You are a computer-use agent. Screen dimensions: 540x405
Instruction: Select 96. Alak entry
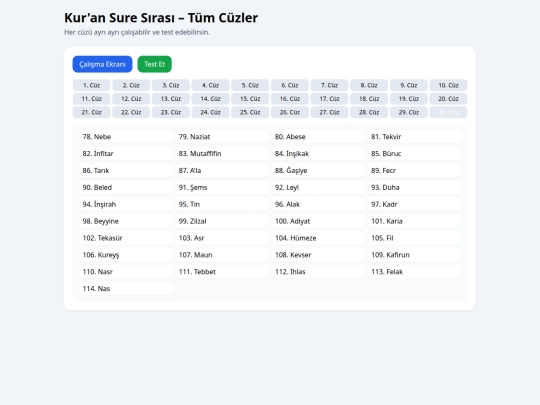pos(318,204)
